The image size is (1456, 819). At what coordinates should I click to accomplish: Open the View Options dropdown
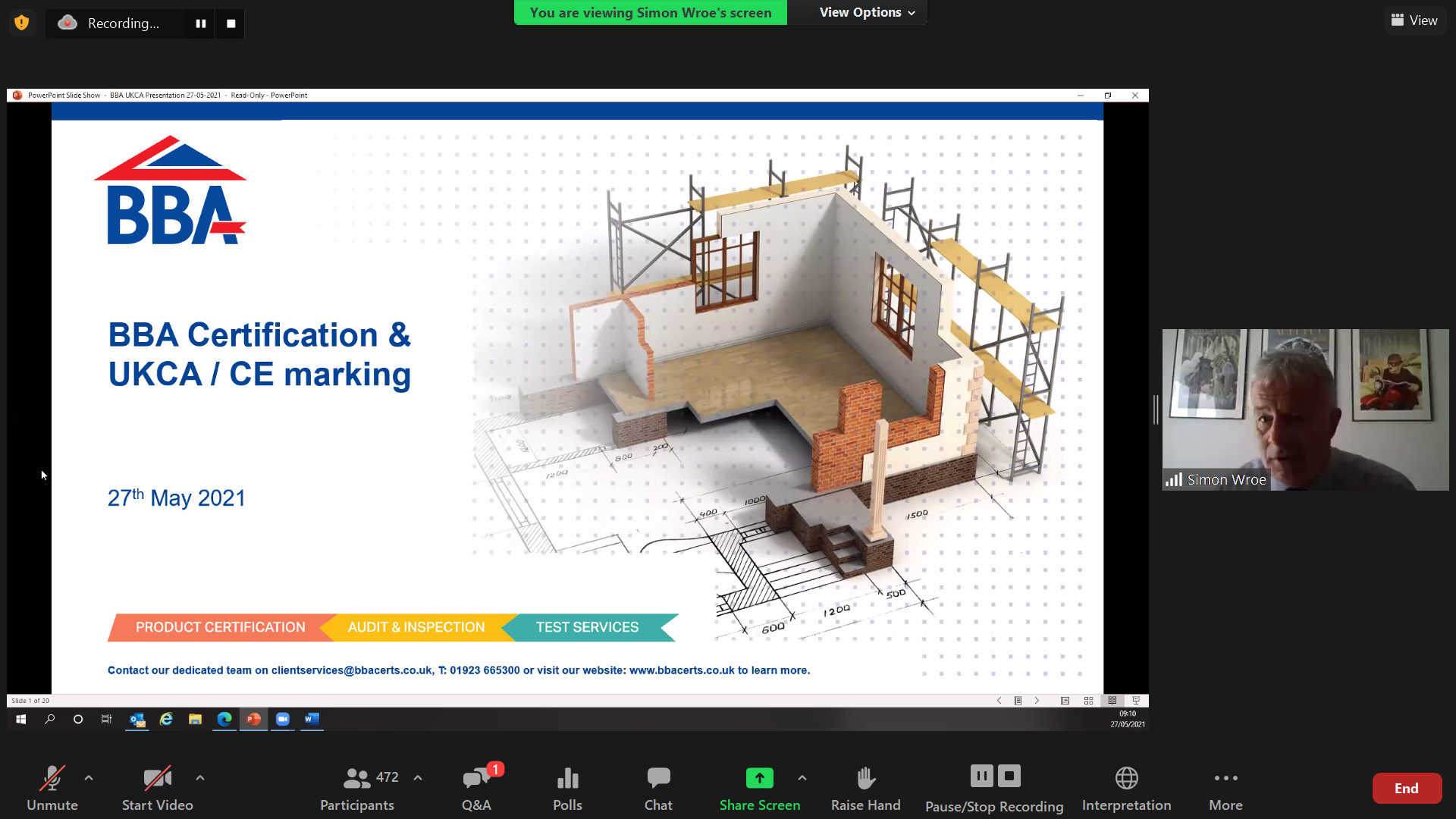pyautogui.click(x=867, y=12)
